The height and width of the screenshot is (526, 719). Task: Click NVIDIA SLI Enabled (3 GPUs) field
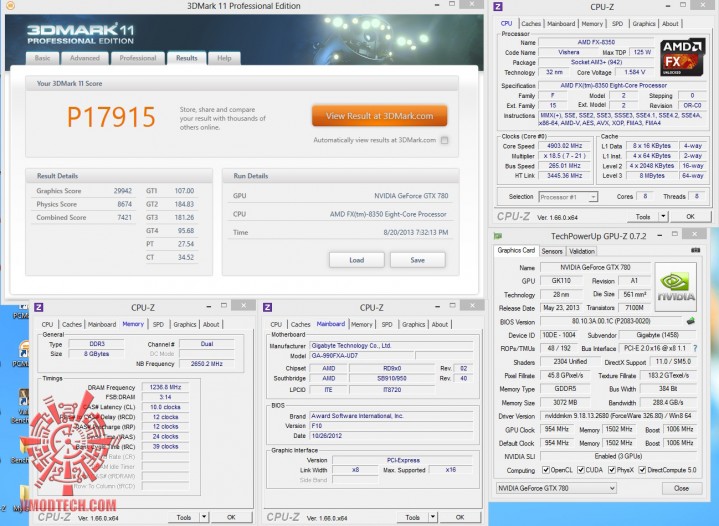[x=618, y=456]
